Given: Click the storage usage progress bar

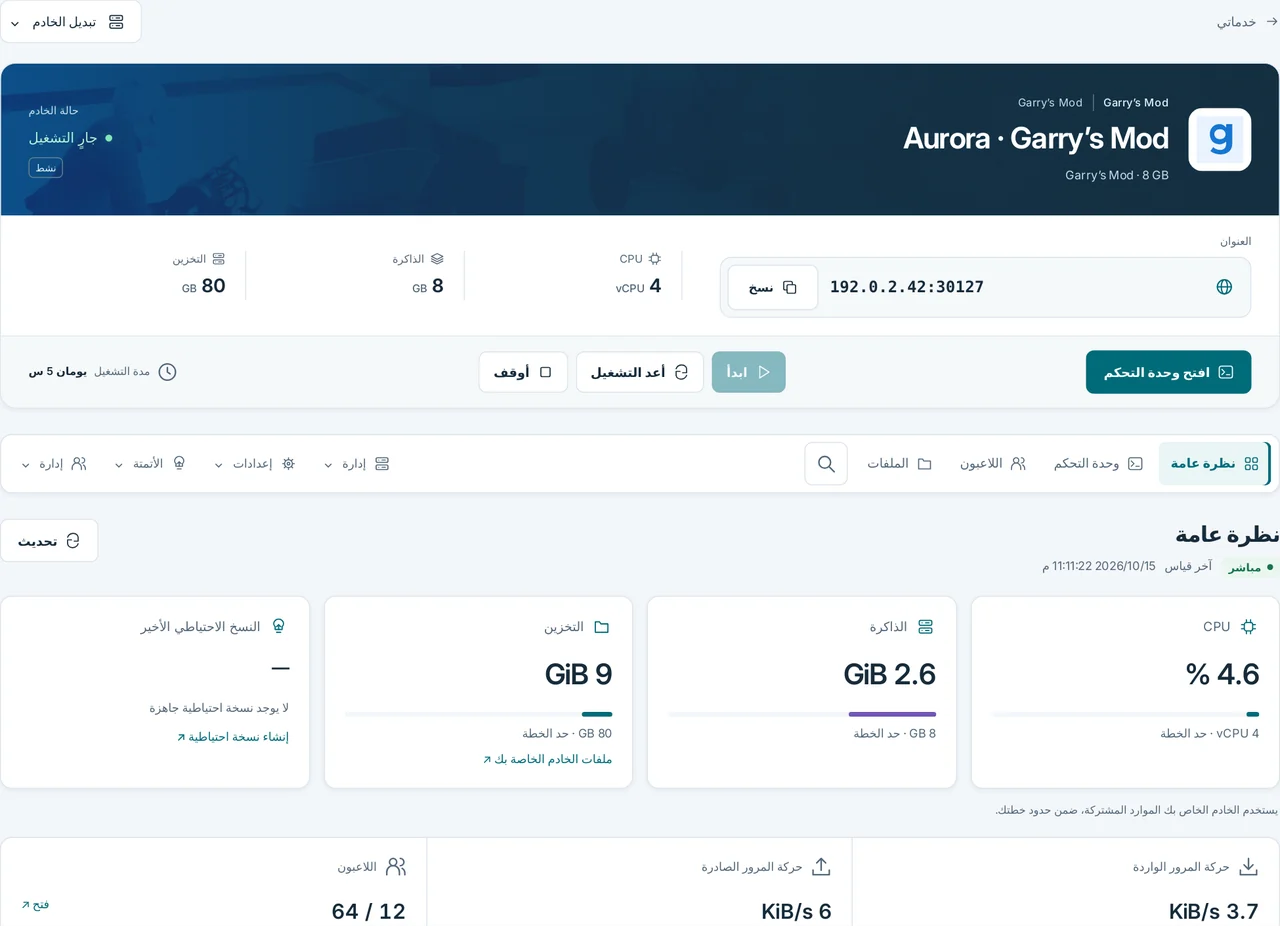Looking at the screenshot, I should 479,714.
